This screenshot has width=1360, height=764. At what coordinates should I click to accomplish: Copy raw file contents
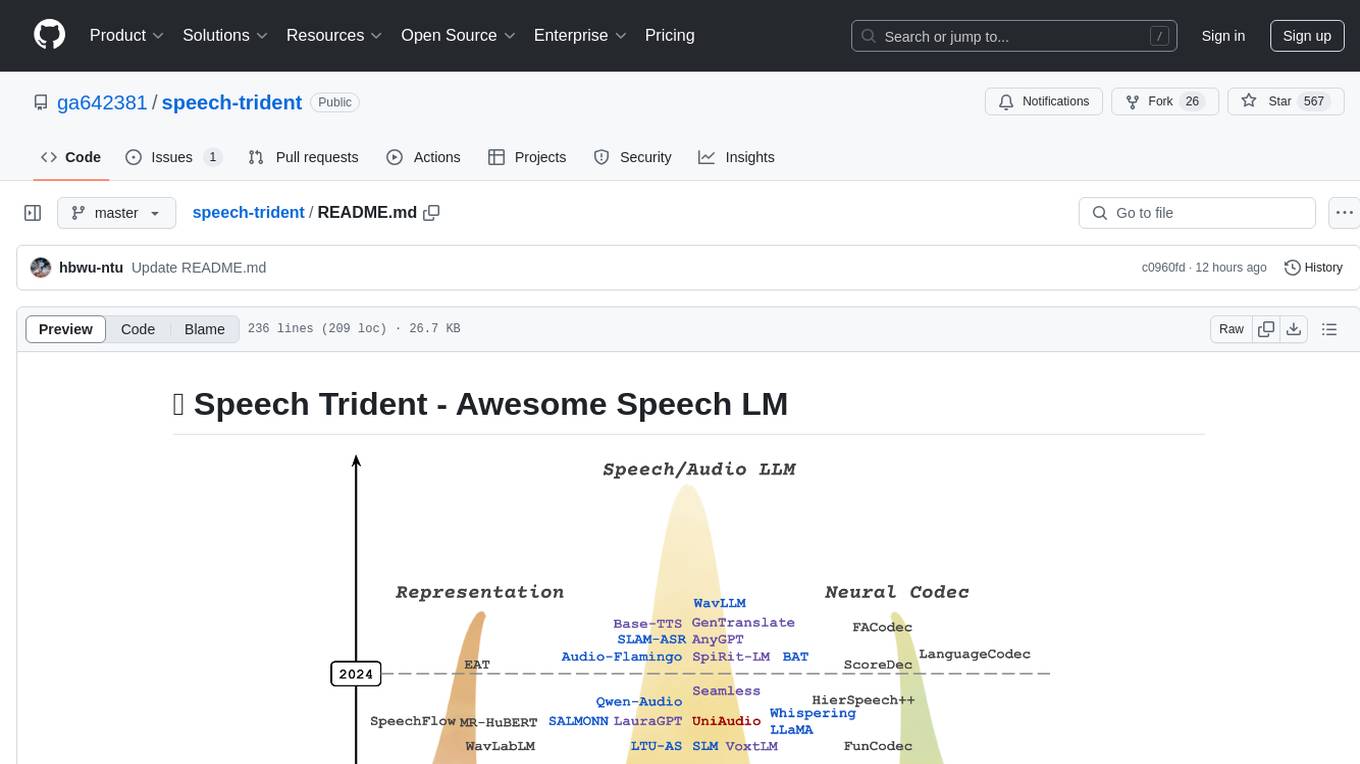point(1266,329)
